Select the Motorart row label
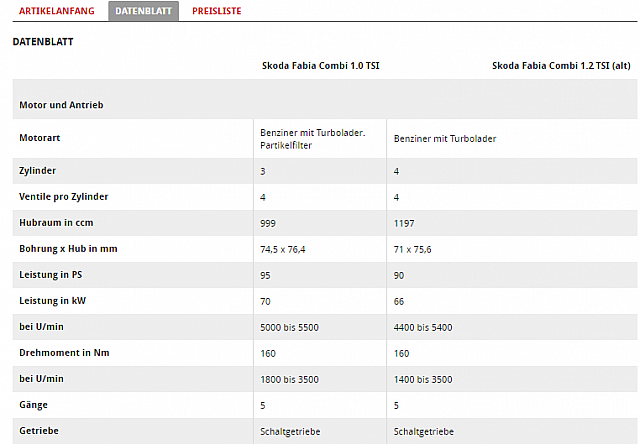Viewport: 640px width, 444px height. 40,138
